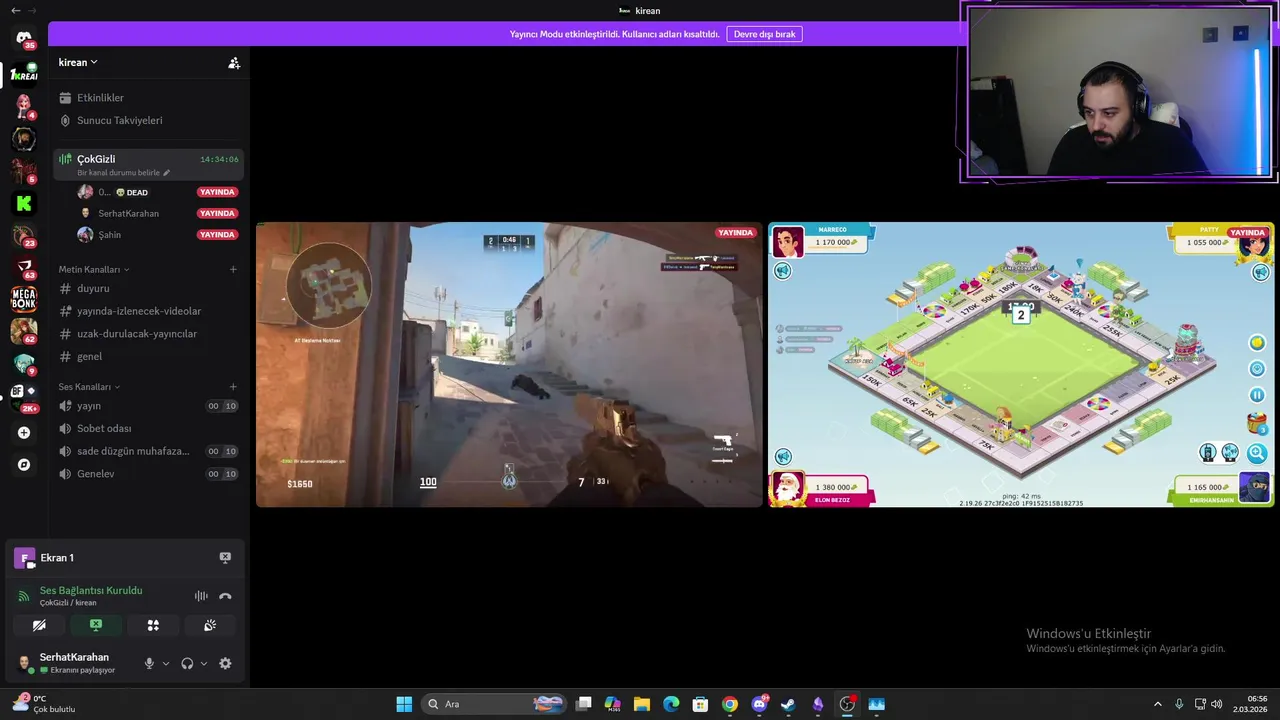Open noise suppression waveform icon
Screen dimensions: 1280x720
click(x=201, y=596)
